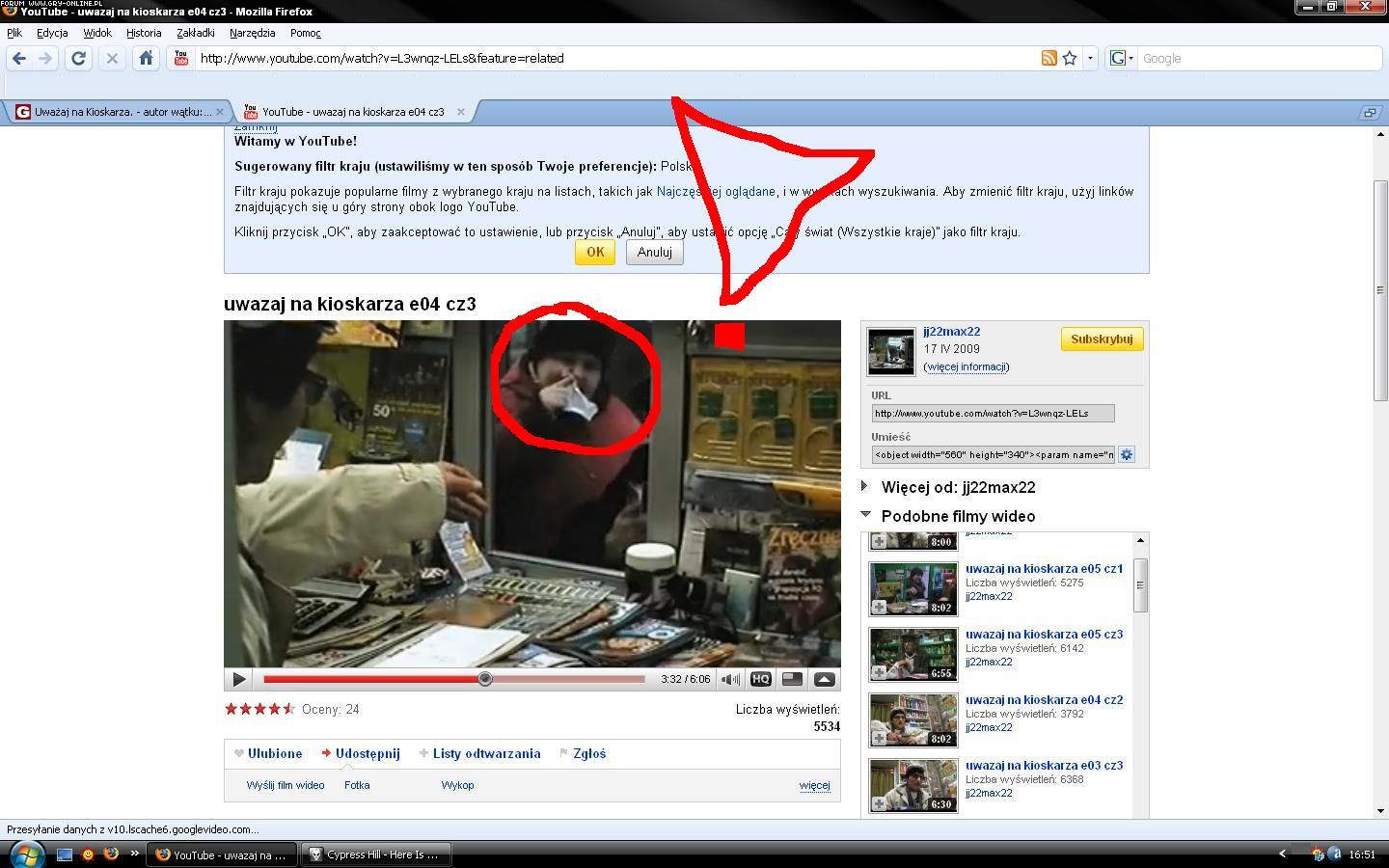Click the RSS feed icon in address bar
Viewport: 1389px width, 868px height.
click(1049, 59)
